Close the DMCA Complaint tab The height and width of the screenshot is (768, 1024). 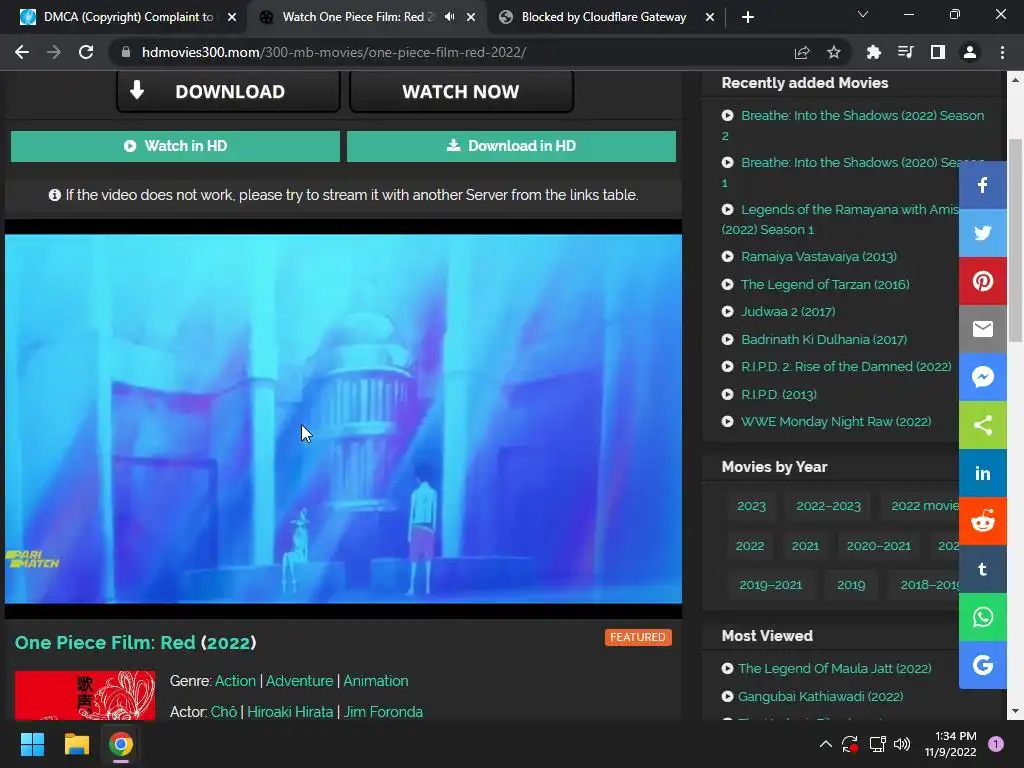[231, 17]
